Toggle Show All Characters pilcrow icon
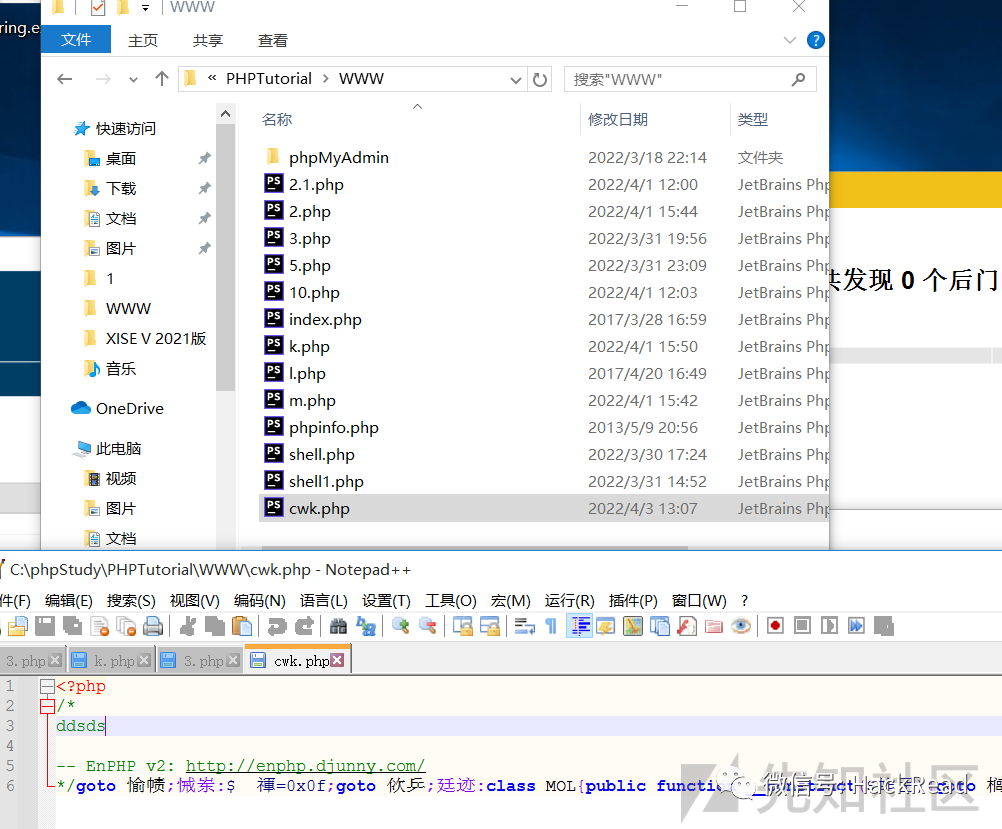Image resolution: width=1002 pixels, height=829 pixels. click(x=551, y=626)
